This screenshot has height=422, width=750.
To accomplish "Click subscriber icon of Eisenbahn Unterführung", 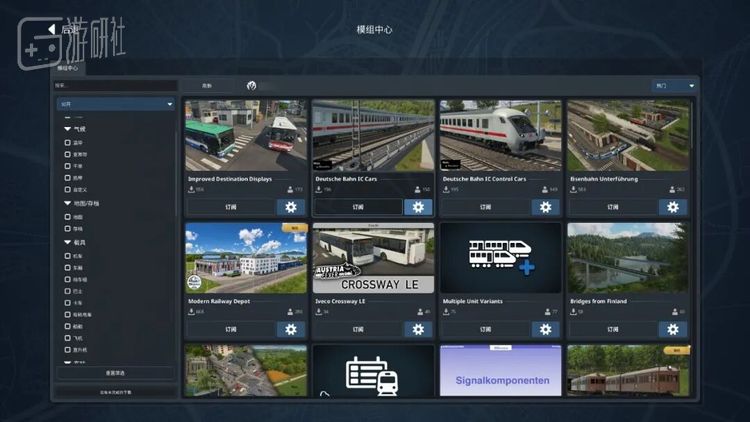I will [673, 189].
